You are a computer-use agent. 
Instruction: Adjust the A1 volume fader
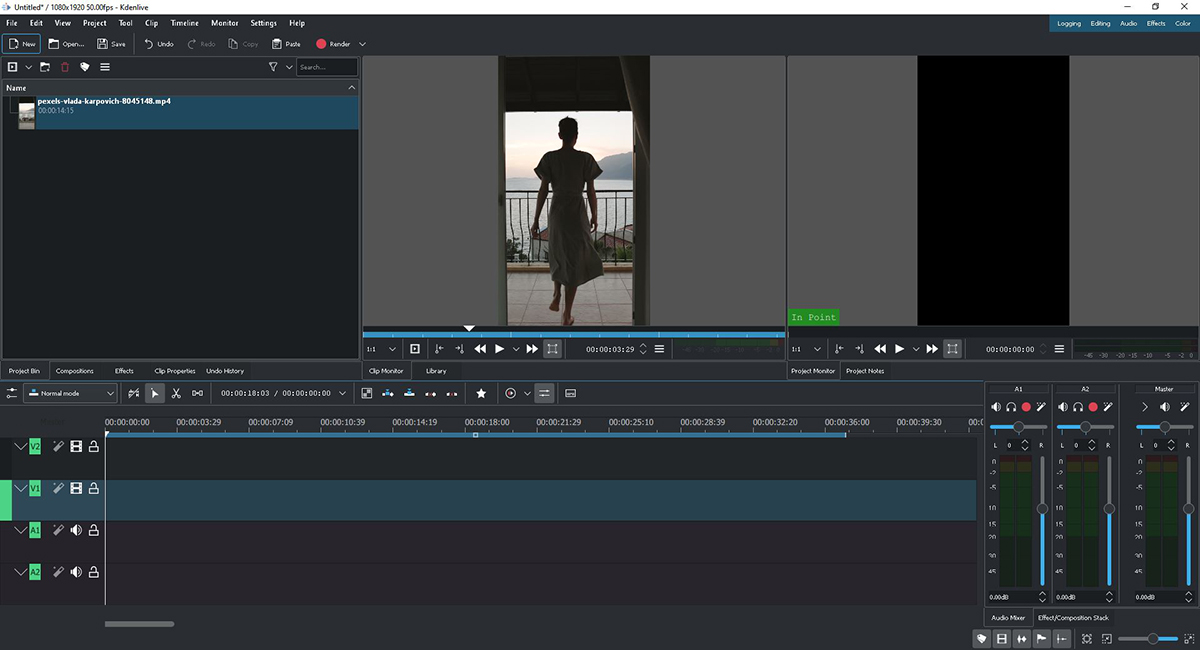coord(1042,509)
